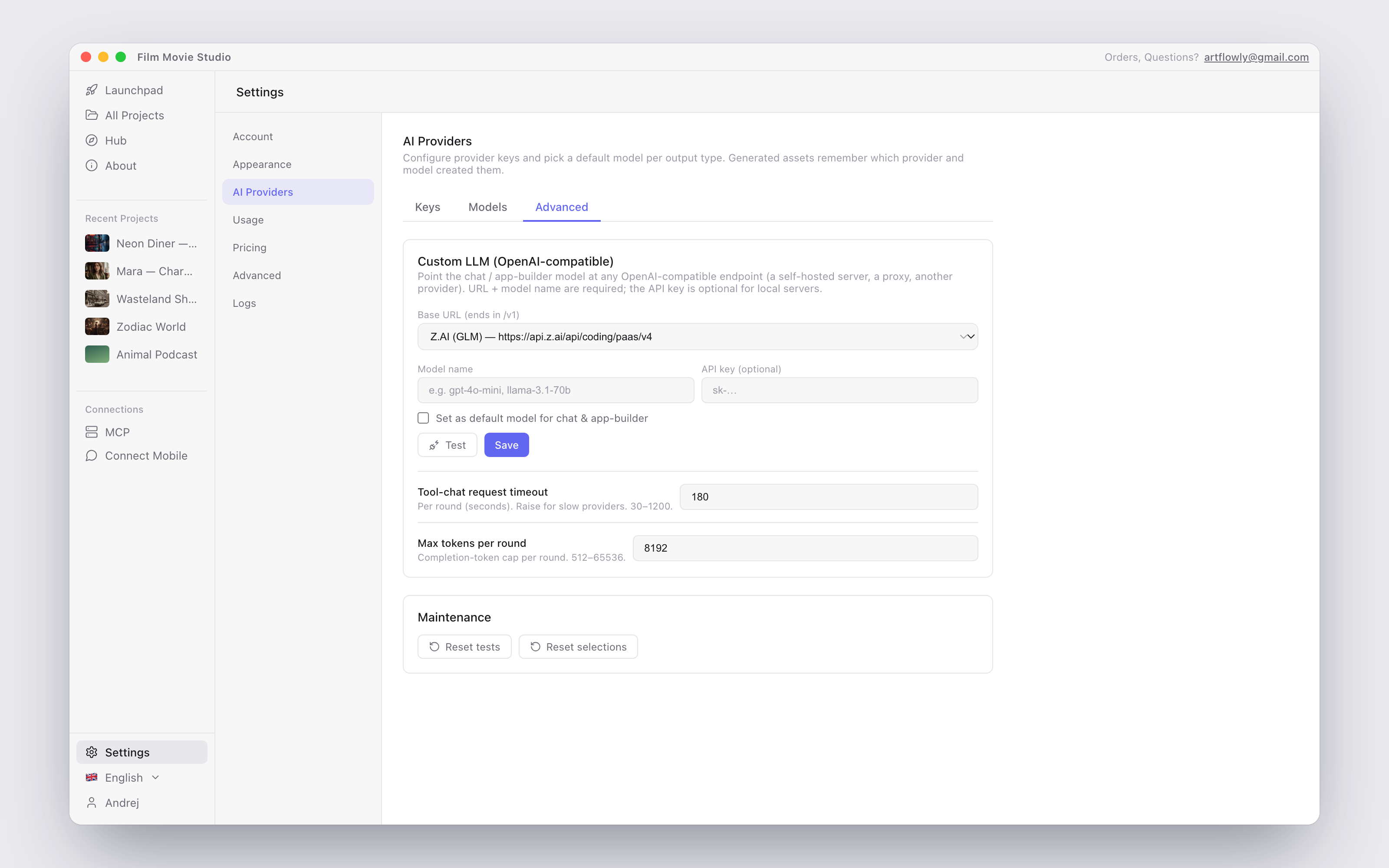Focus the Model name input field
Screen dimensions: 1389x868
point(556,390)
